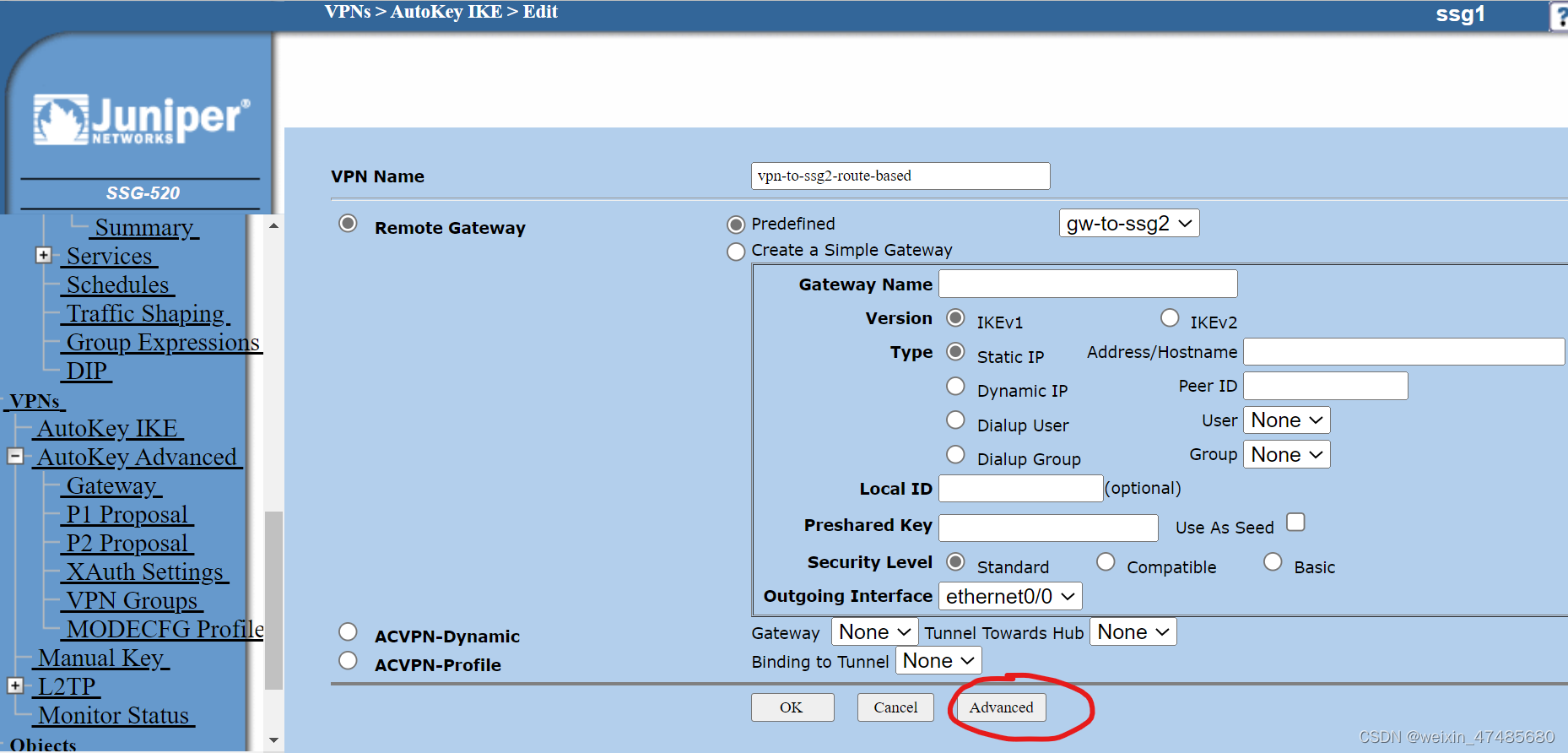This screenshot has width=1568, height=753.
Task: Select Standard security level
Action: pos(955,561)
